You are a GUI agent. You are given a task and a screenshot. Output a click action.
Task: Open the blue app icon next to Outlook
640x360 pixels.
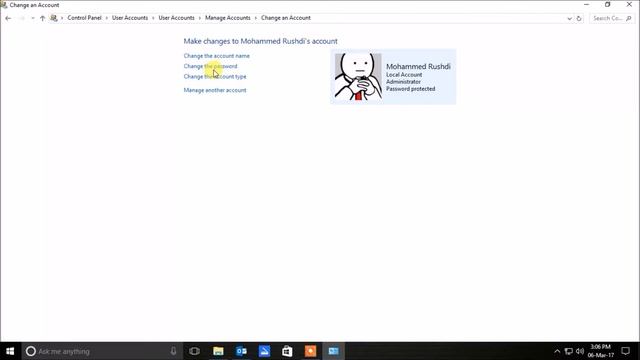coord(264,351)
